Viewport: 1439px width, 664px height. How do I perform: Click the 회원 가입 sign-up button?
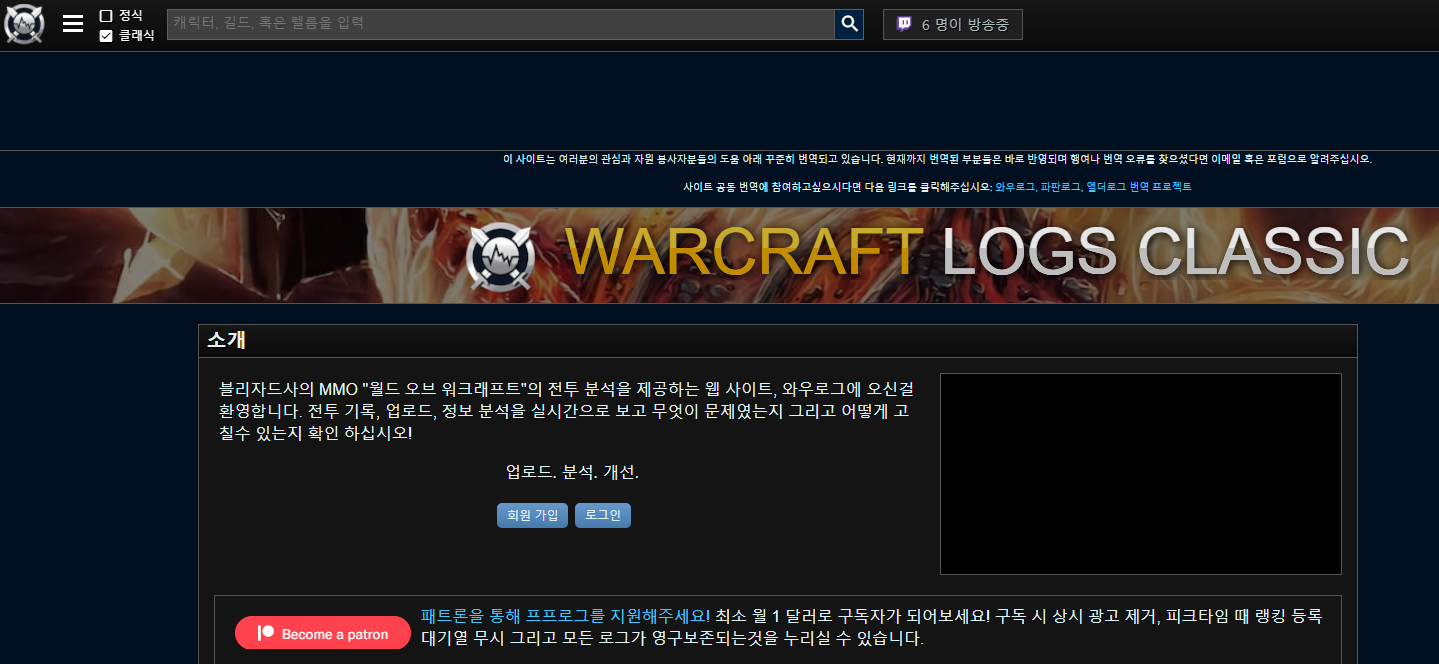[x=532, y=515]
